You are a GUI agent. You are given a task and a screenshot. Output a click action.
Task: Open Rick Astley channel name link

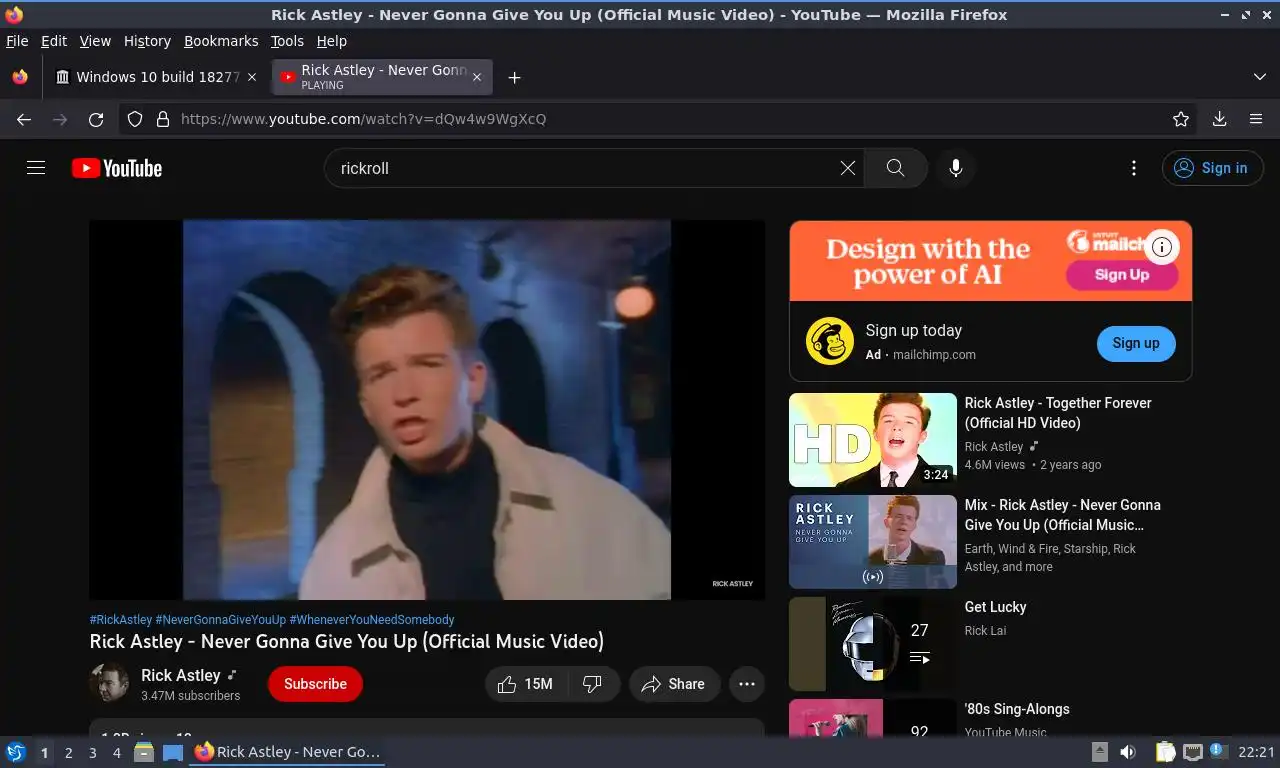point(181,675)
